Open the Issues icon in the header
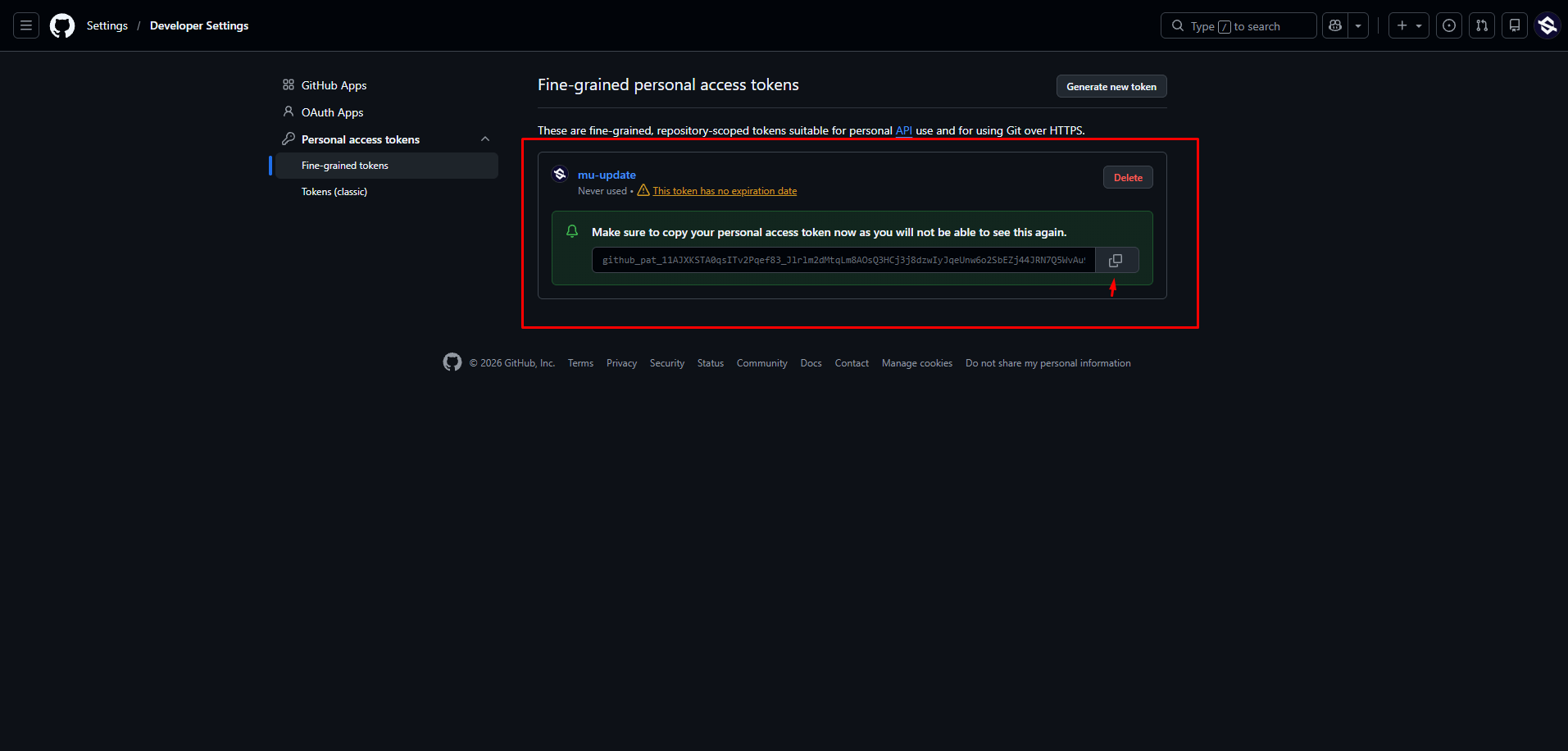This screenshot has width=1568, height=751. point(1449,25)
